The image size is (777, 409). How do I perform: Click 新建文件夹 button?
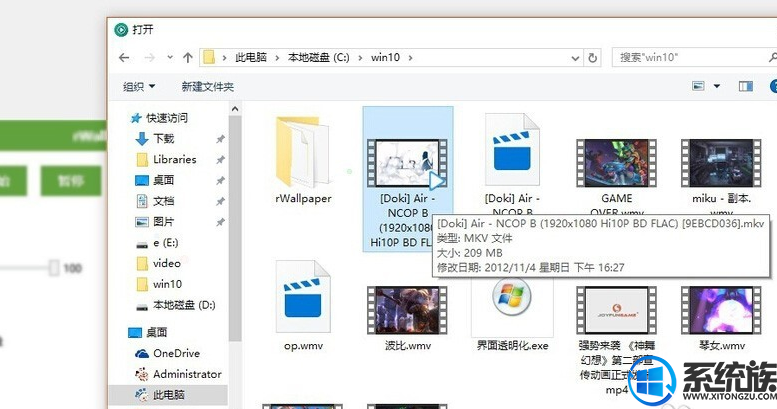tap(208, 87)
